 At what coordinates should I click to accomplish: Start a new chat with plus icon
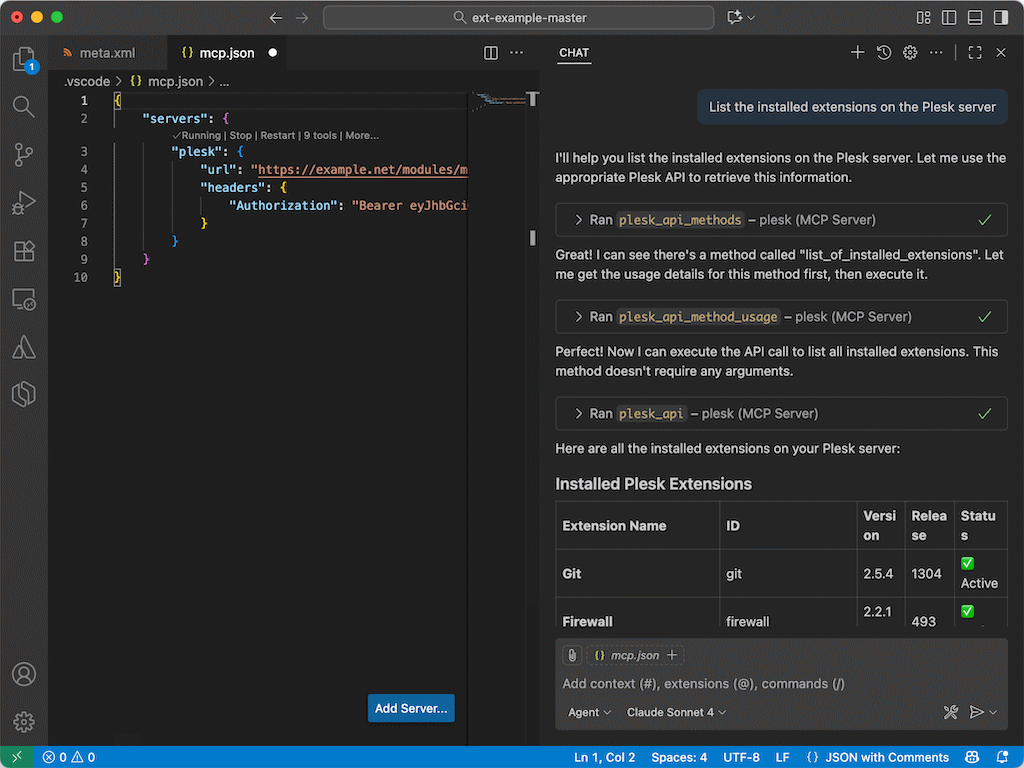[x=857, y=53]
